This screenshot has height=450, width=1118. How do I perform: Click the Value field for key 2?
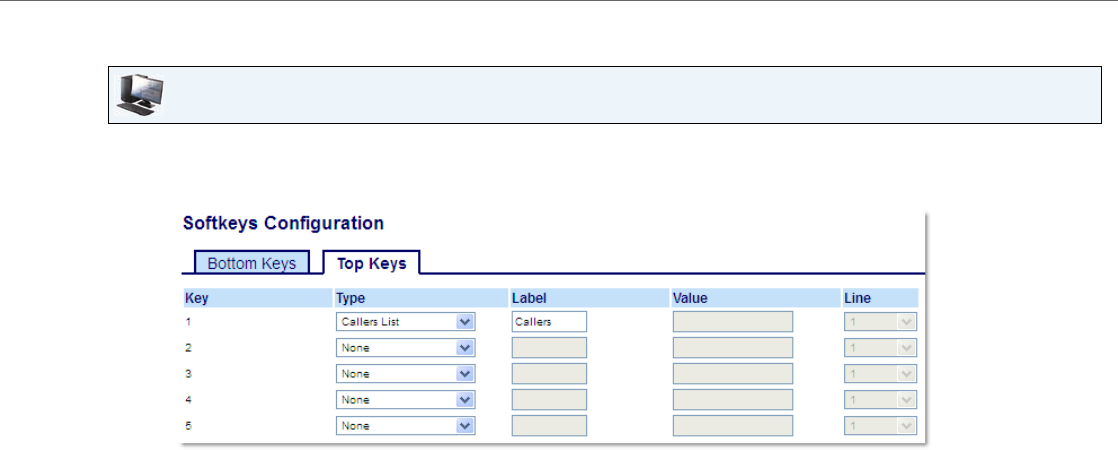[732, 348]
